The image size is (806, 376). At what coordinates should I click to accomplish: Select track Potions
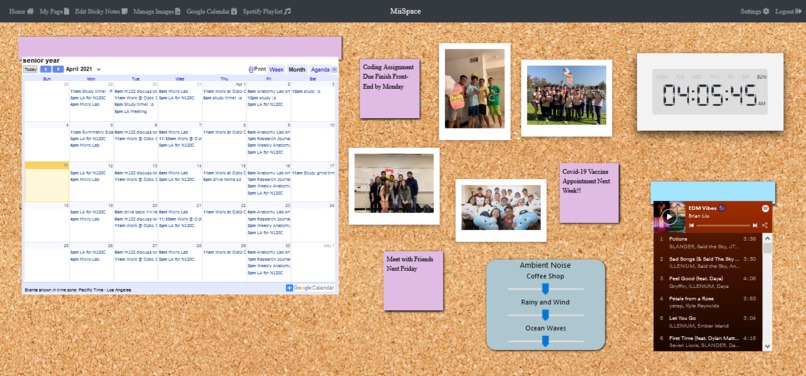click(x=708, y=242)
